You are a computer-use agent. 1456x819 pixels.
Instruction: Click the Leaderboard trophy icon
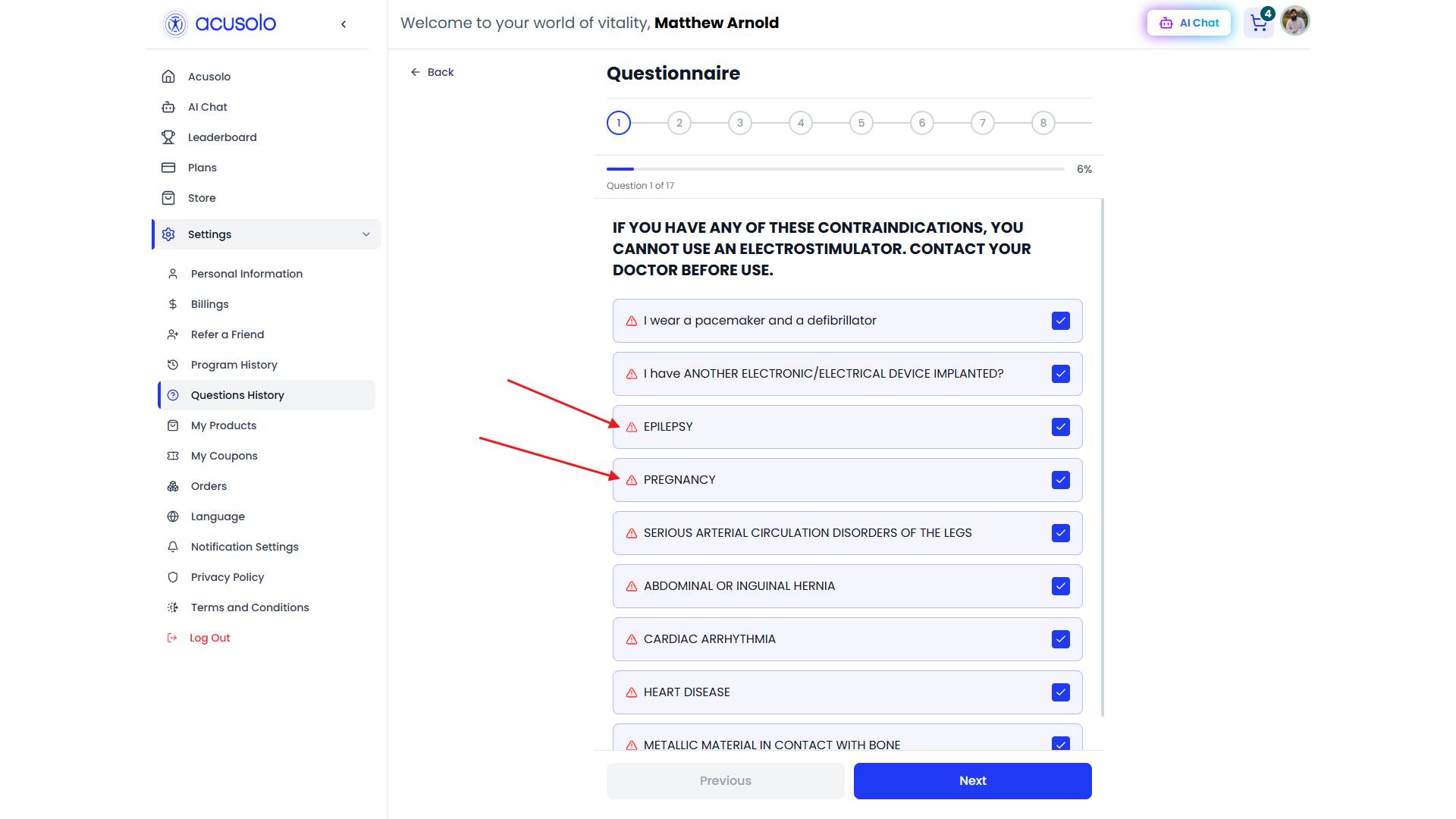click(168, 137)
